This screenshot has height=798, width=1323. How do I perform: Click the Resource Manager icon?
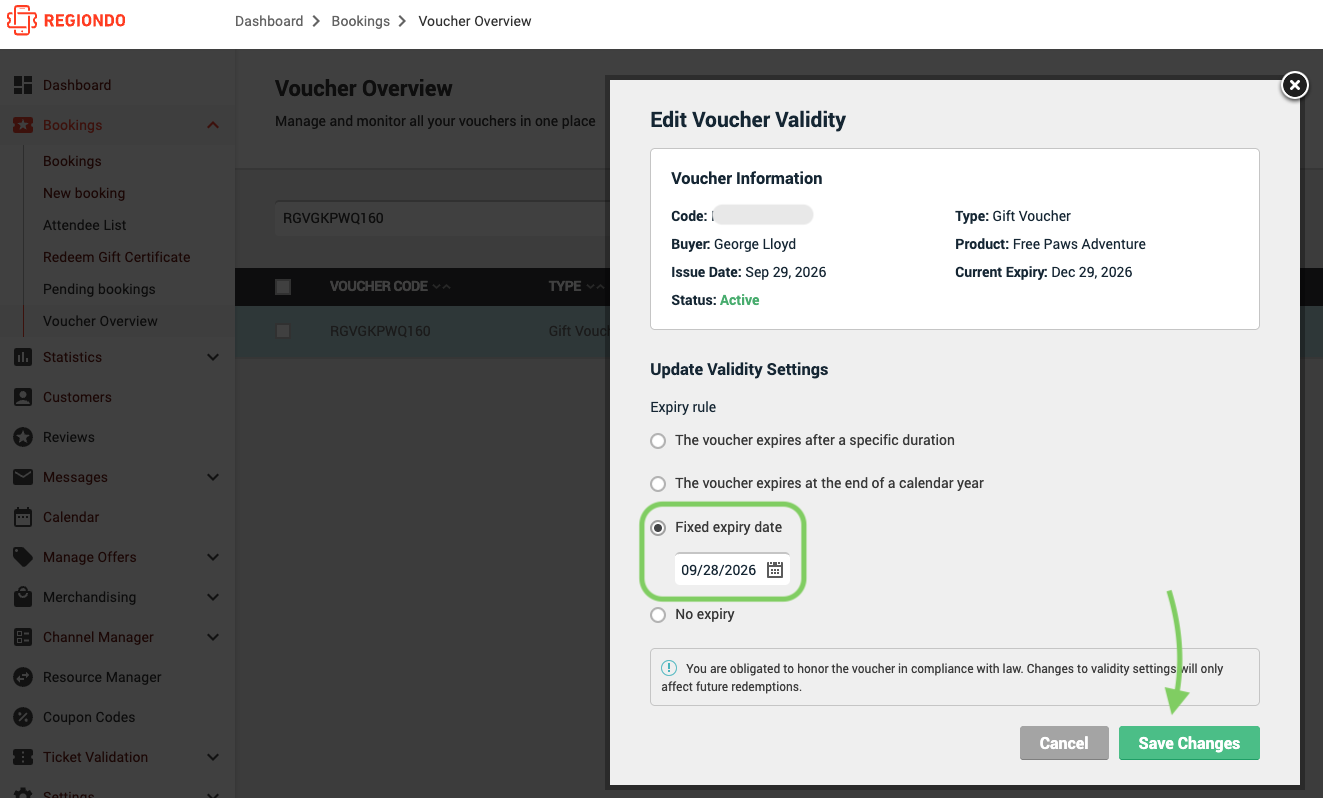tap(23, 677)
